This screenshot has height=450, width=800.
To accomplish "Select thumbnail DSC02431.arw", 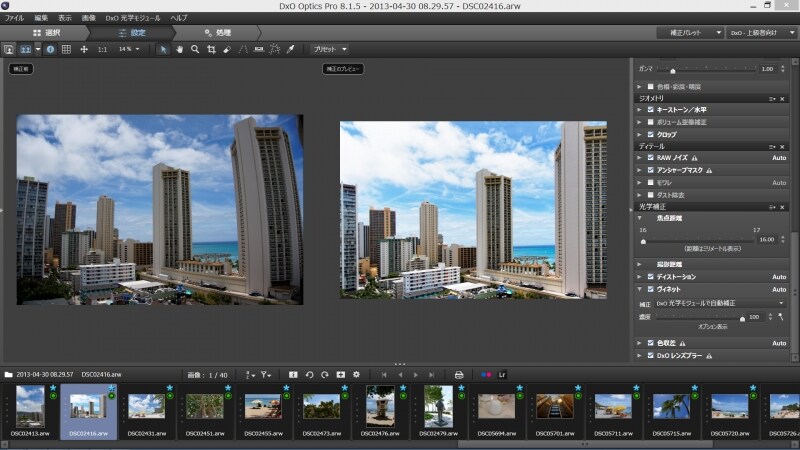I will (146, 411).
